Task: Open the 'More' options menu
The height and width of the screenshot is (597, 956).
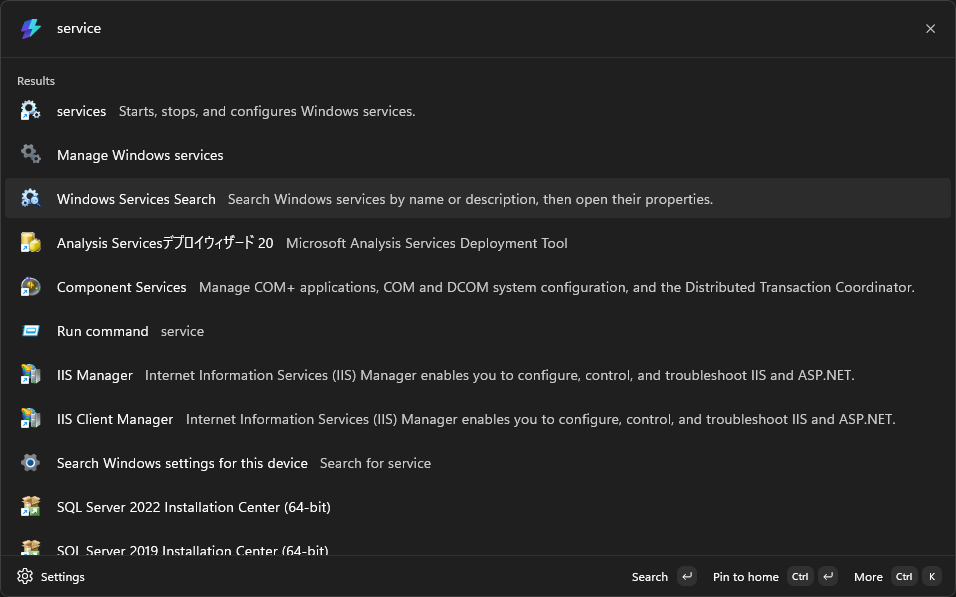Action: pos(897,576)
